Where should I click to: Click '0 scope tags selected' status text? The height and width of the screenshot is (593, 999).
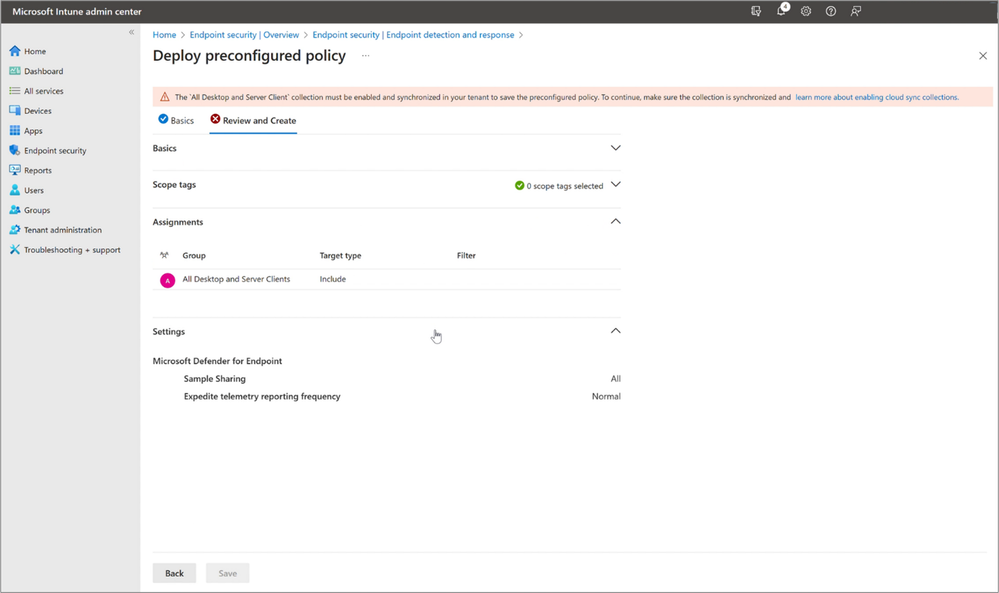[564, 186]
